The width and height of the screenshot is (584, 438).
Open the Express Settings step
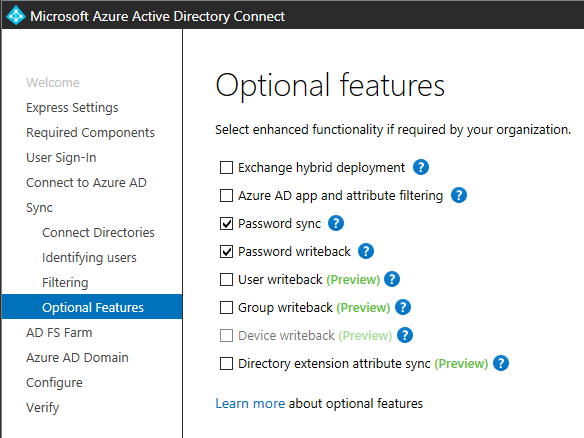pos(72,108)
